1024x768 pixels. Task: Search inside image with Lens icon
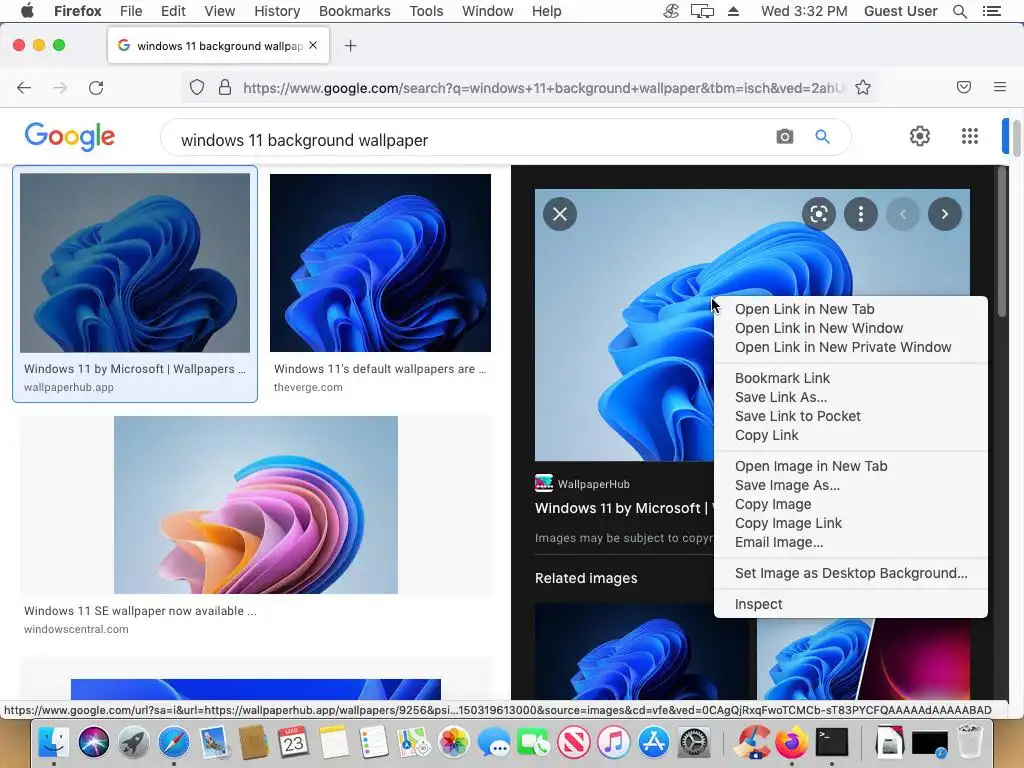pyautogui.click(x=818, y=214)
